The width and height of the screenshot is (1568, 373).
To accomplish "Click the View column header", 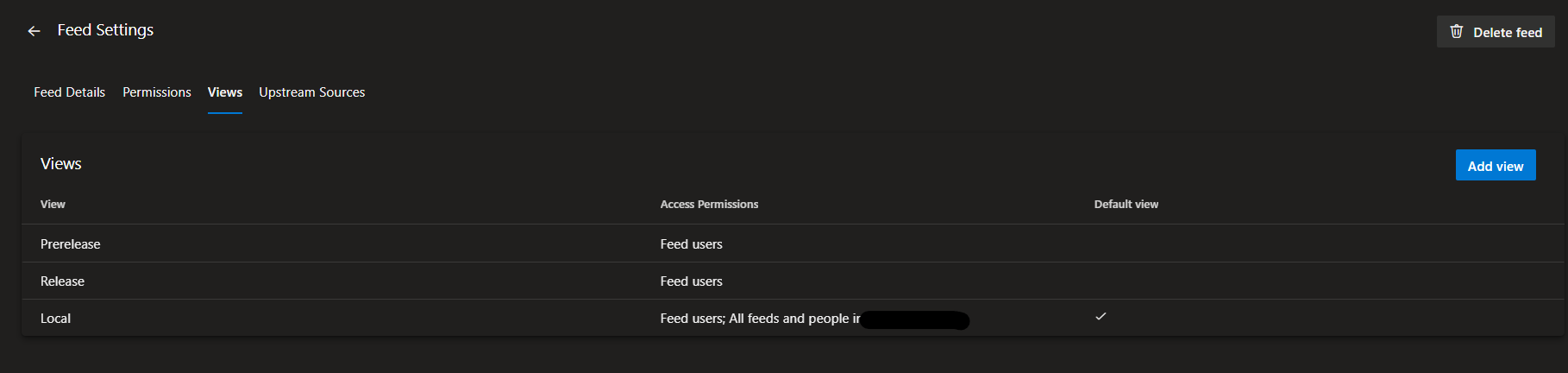I will [53, 205].
